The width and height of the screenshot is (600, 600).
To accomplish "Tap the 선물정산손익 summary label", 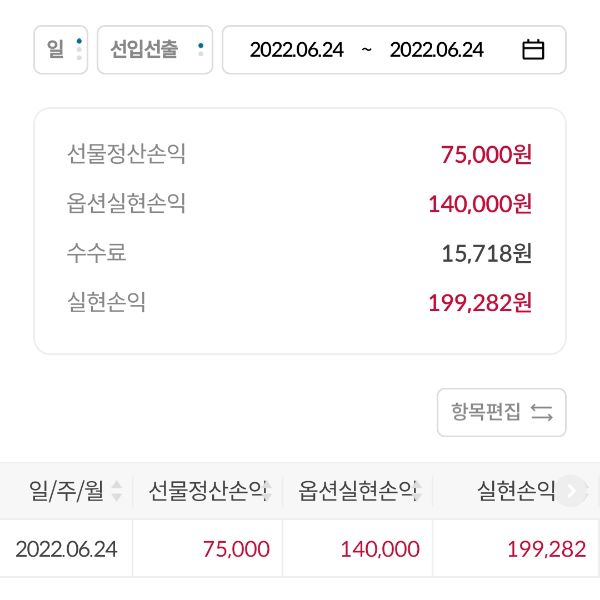I will click(x=126, y=155).
